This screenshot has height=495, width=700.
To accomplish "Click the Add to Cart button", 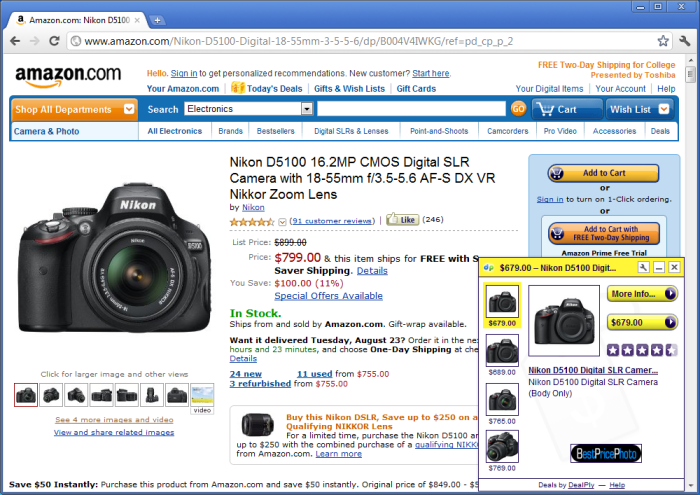I will point(603,173).
